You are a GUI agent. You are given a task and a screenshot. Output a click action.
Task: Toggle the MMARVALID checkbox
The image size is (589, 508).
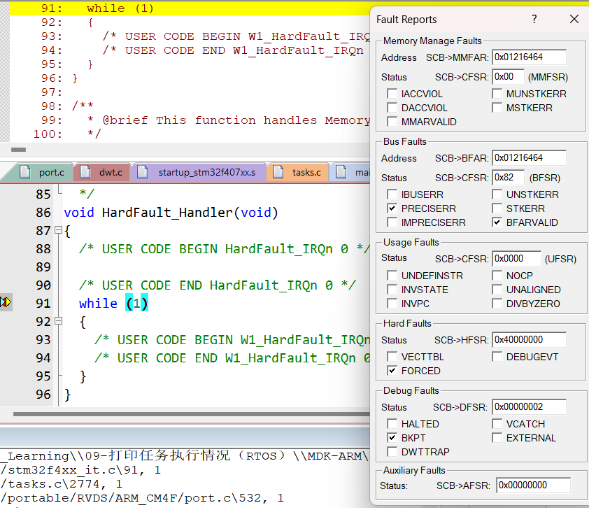point(392,121)
